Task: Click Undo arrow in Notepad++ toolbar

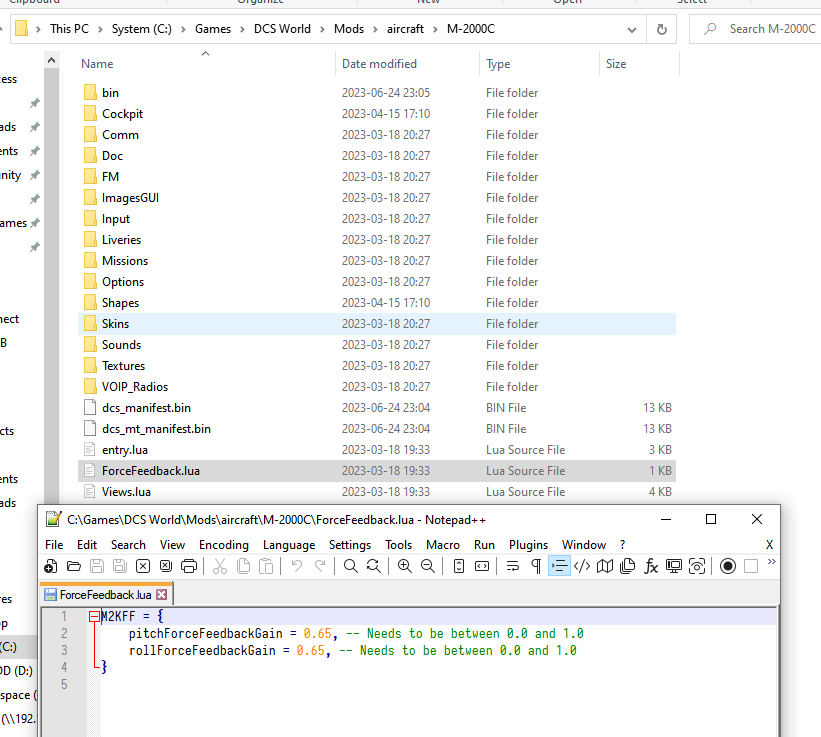Action: click(x=297, y=566)
